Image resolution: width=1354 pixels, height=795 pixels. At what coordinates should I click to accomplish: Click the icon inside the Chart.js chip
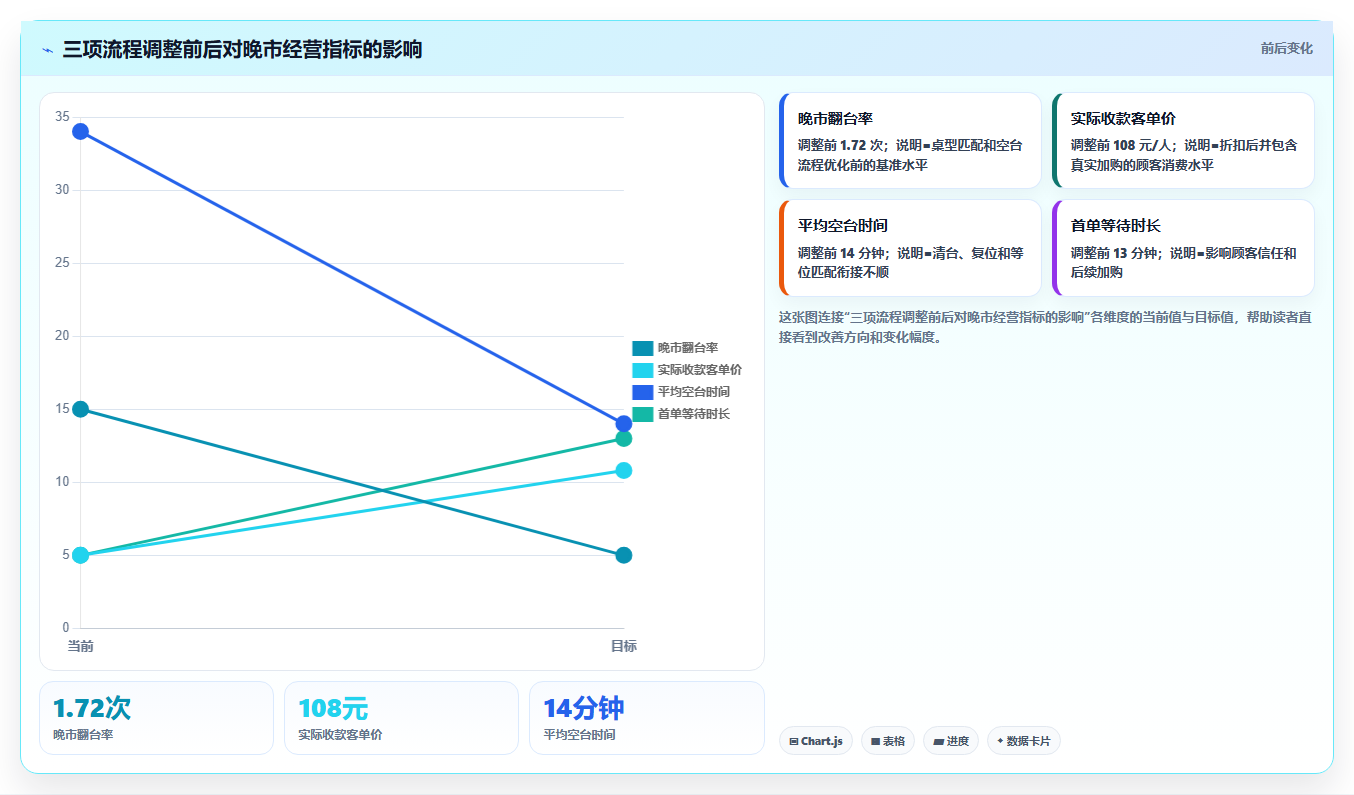(794, 742)
